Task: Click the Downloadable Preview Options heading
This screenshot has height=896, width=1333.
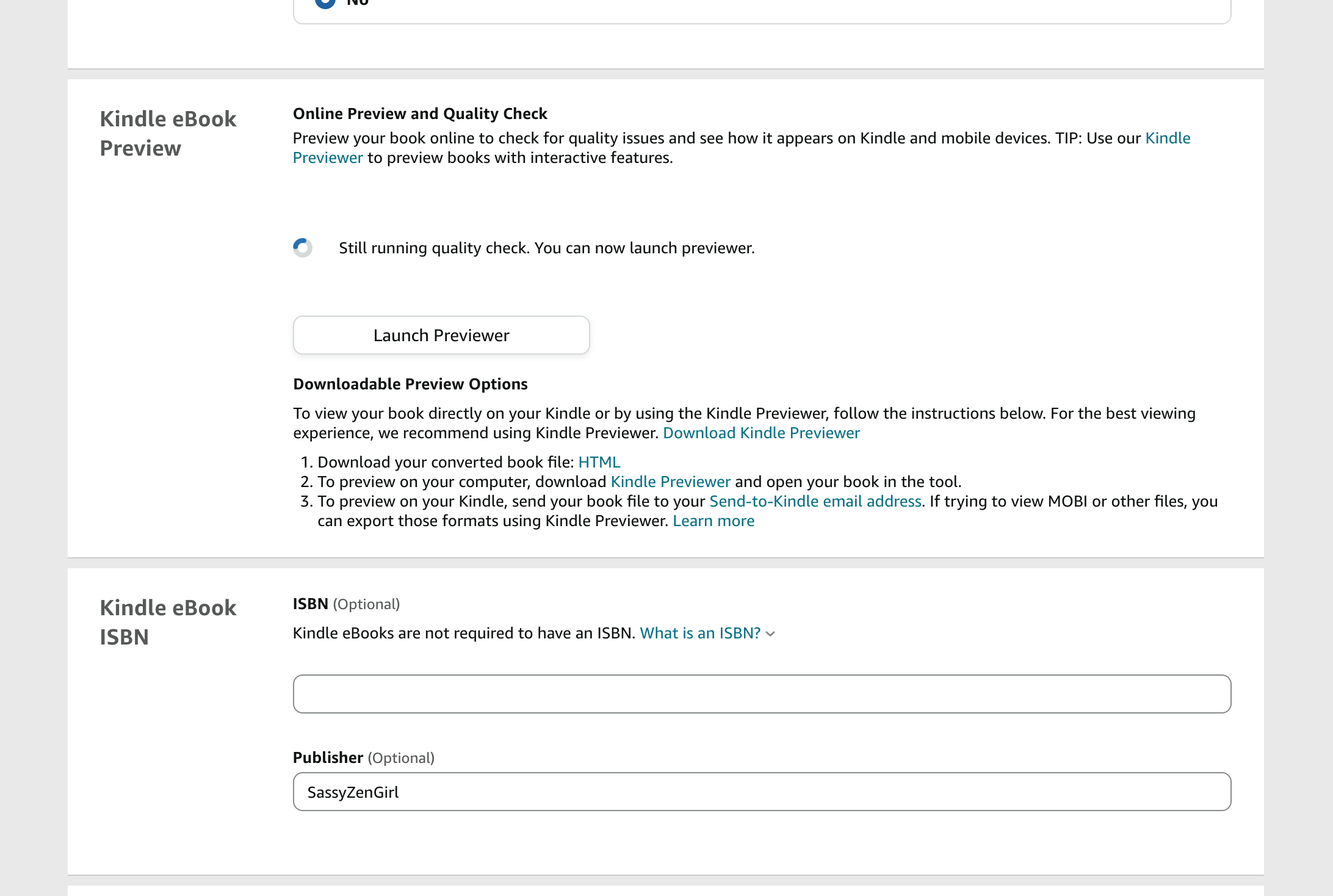Action: point(410,384)
